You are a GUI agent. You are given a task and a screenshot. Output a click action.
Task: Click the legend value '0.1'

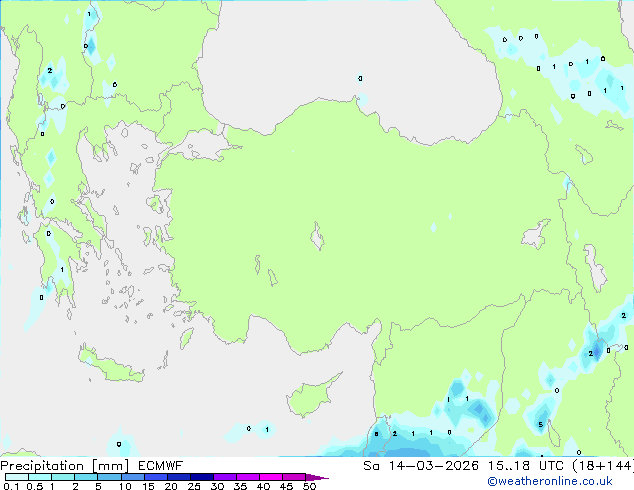click(x=11, y=486)
